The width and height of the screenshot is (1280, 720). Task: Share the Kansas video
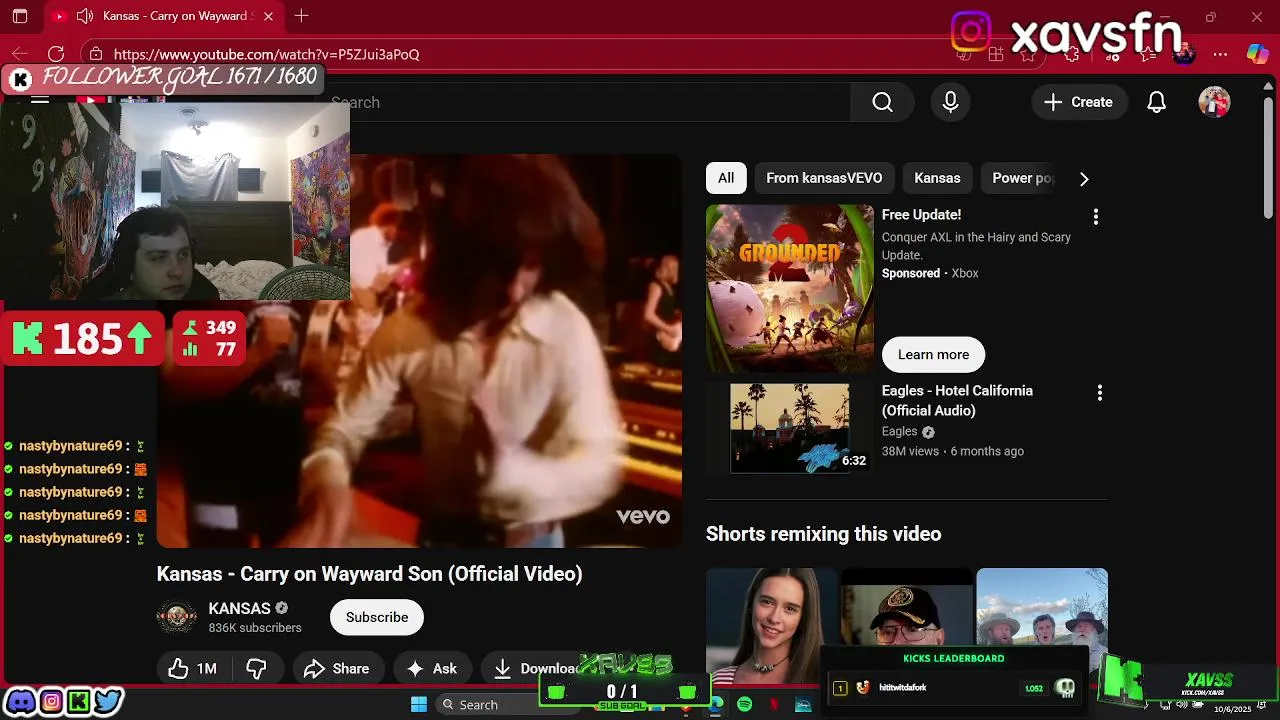point(337,669)
